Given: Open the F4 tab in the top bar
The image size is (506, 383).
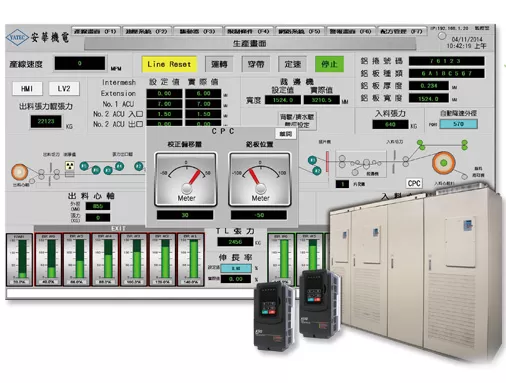Looking at the screenshot, I should tap(248, 31).
